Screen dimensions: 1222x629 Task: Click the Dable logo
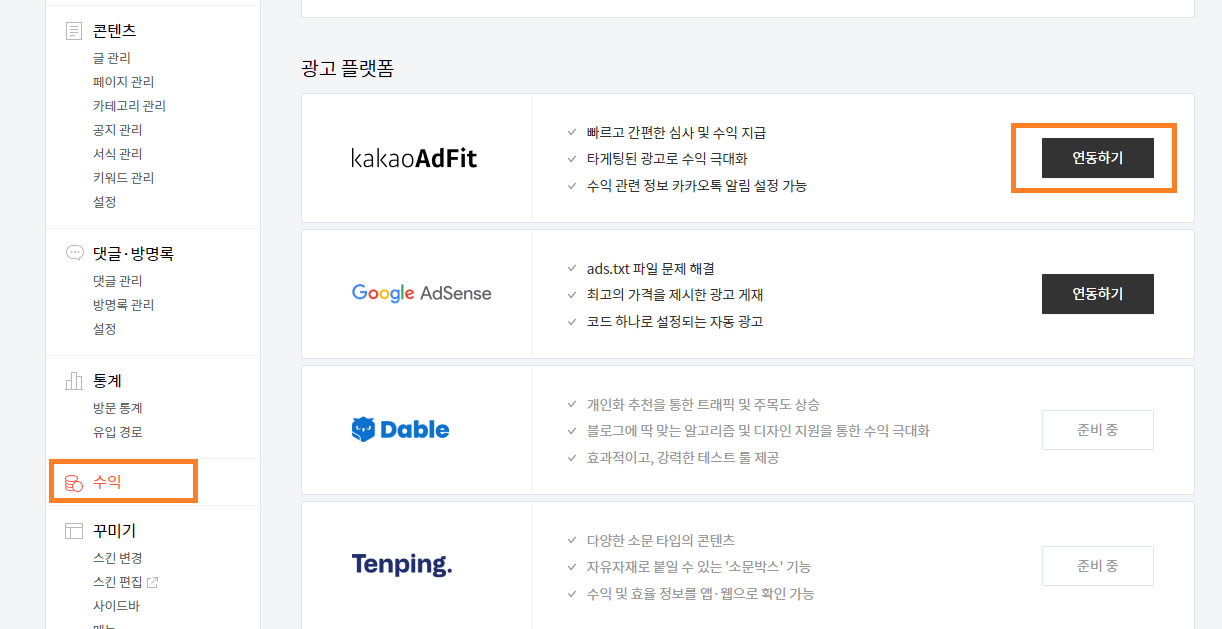point(400,430)
